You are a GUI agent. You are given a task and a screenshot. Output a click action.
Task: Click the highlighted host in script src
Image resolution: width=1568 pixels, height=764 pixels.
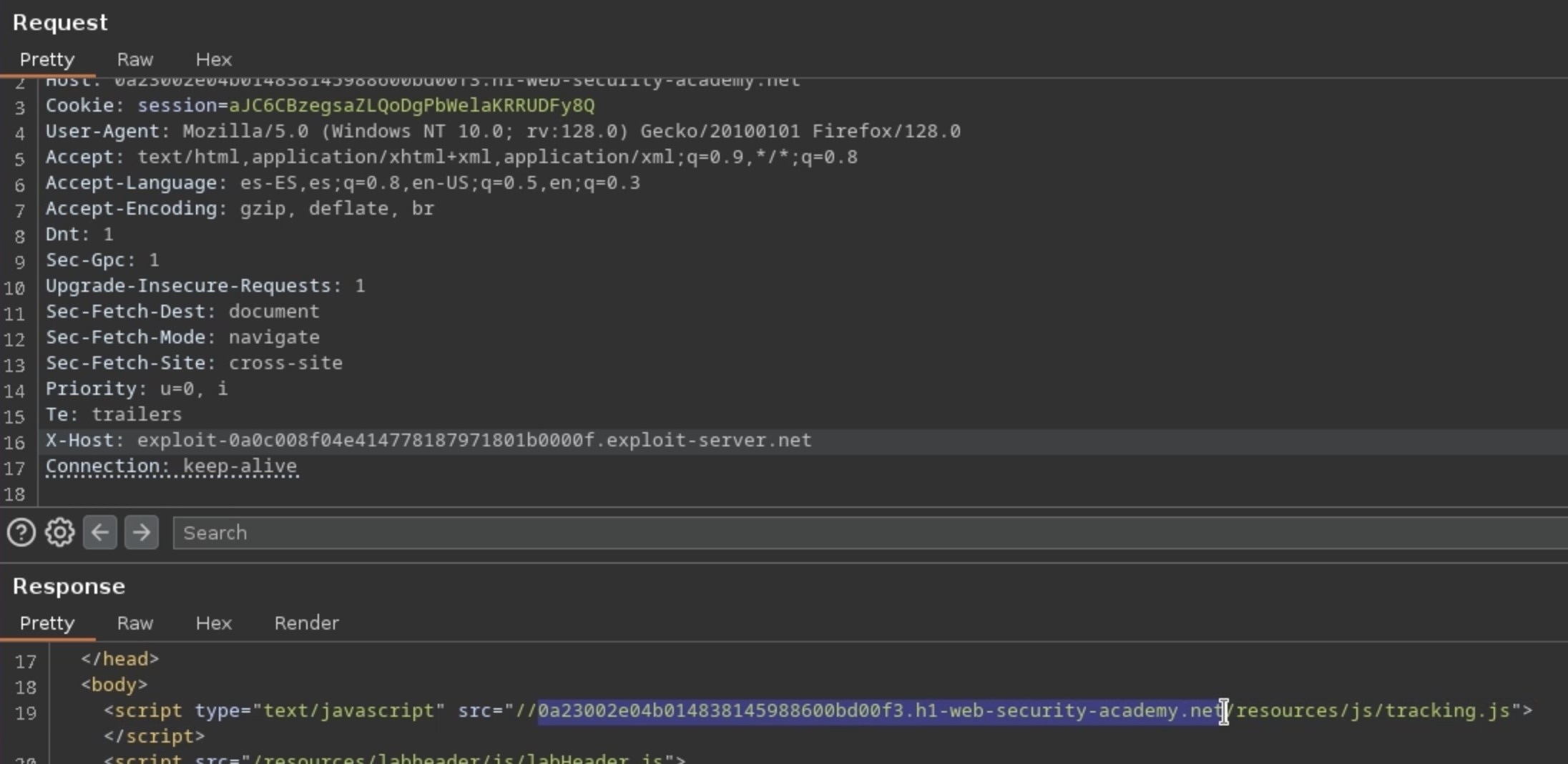[880, 711]
